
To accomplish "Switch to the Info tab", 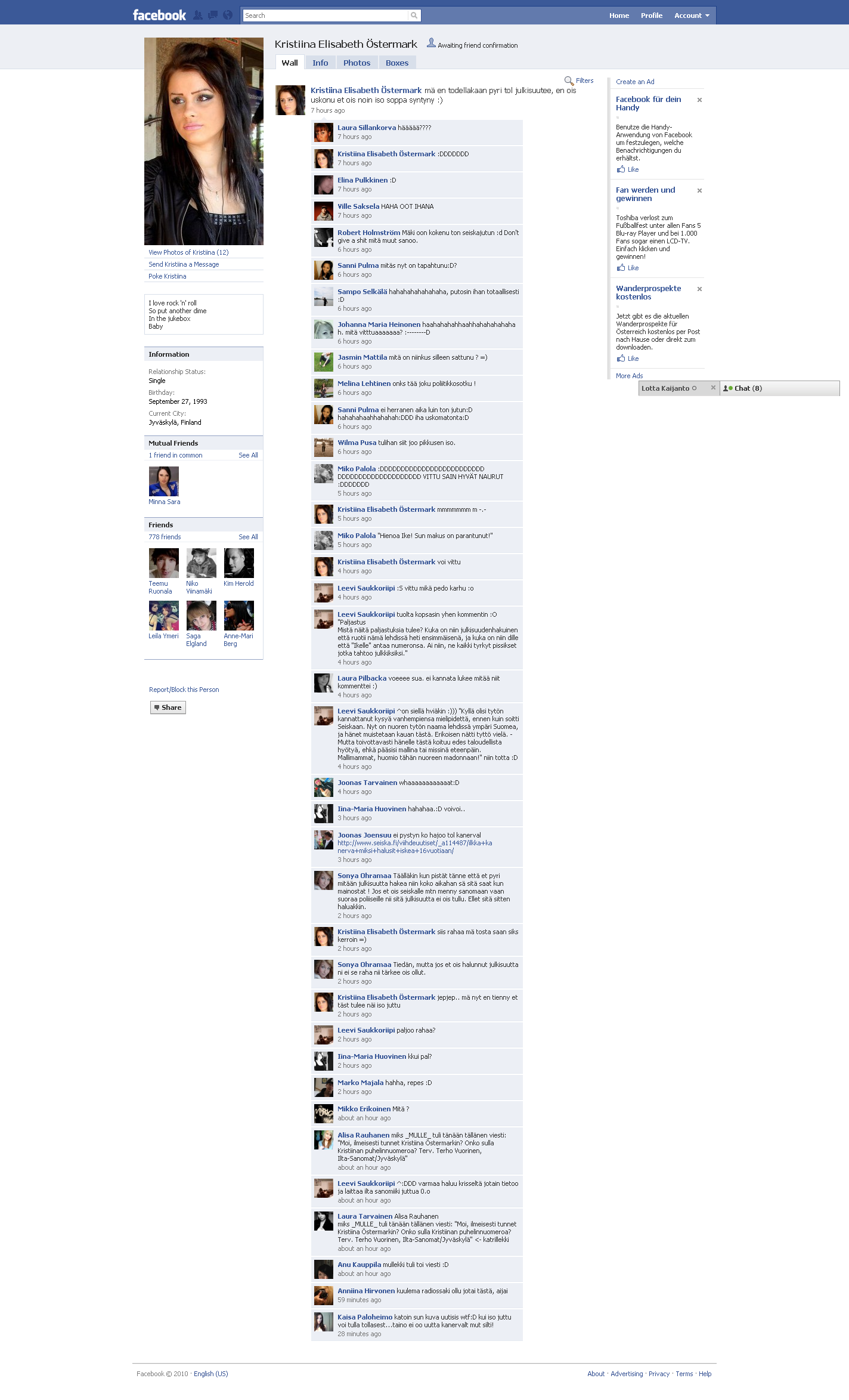I will 320,63.
